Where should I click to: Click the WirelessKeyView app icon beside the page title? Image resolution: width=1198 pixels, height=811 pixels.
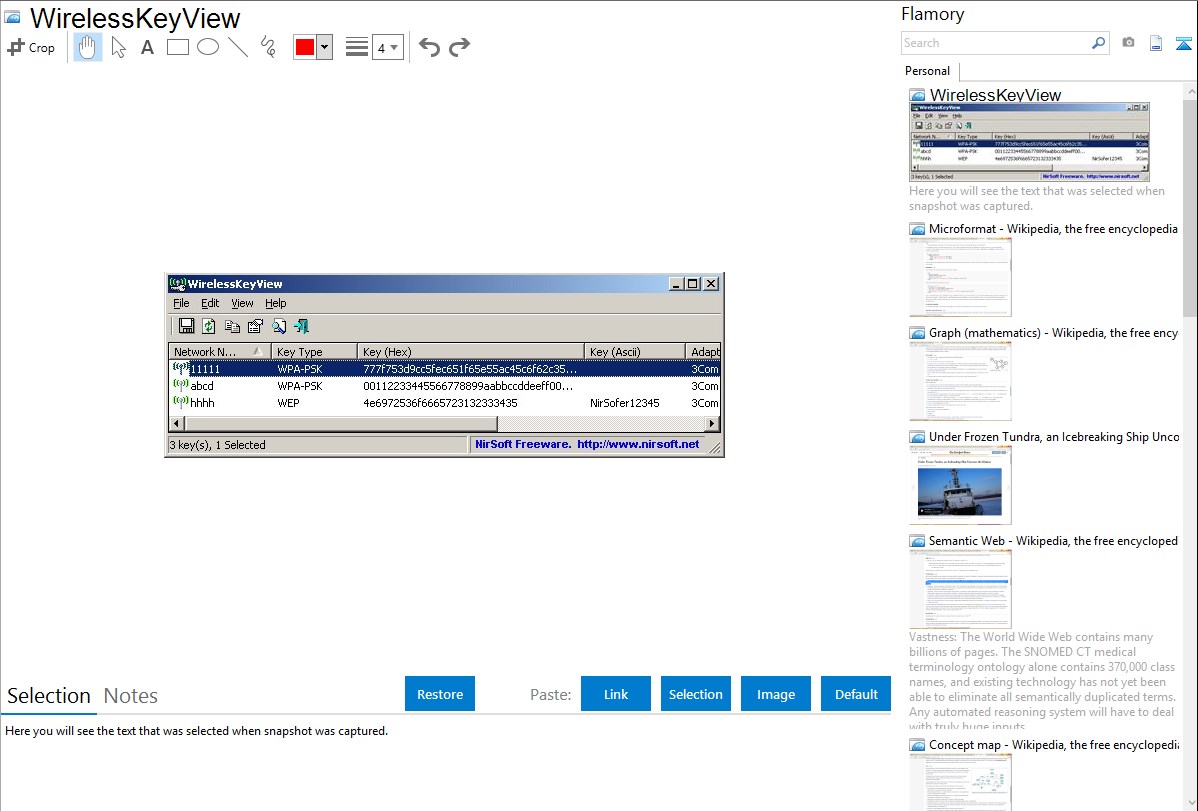13,18
